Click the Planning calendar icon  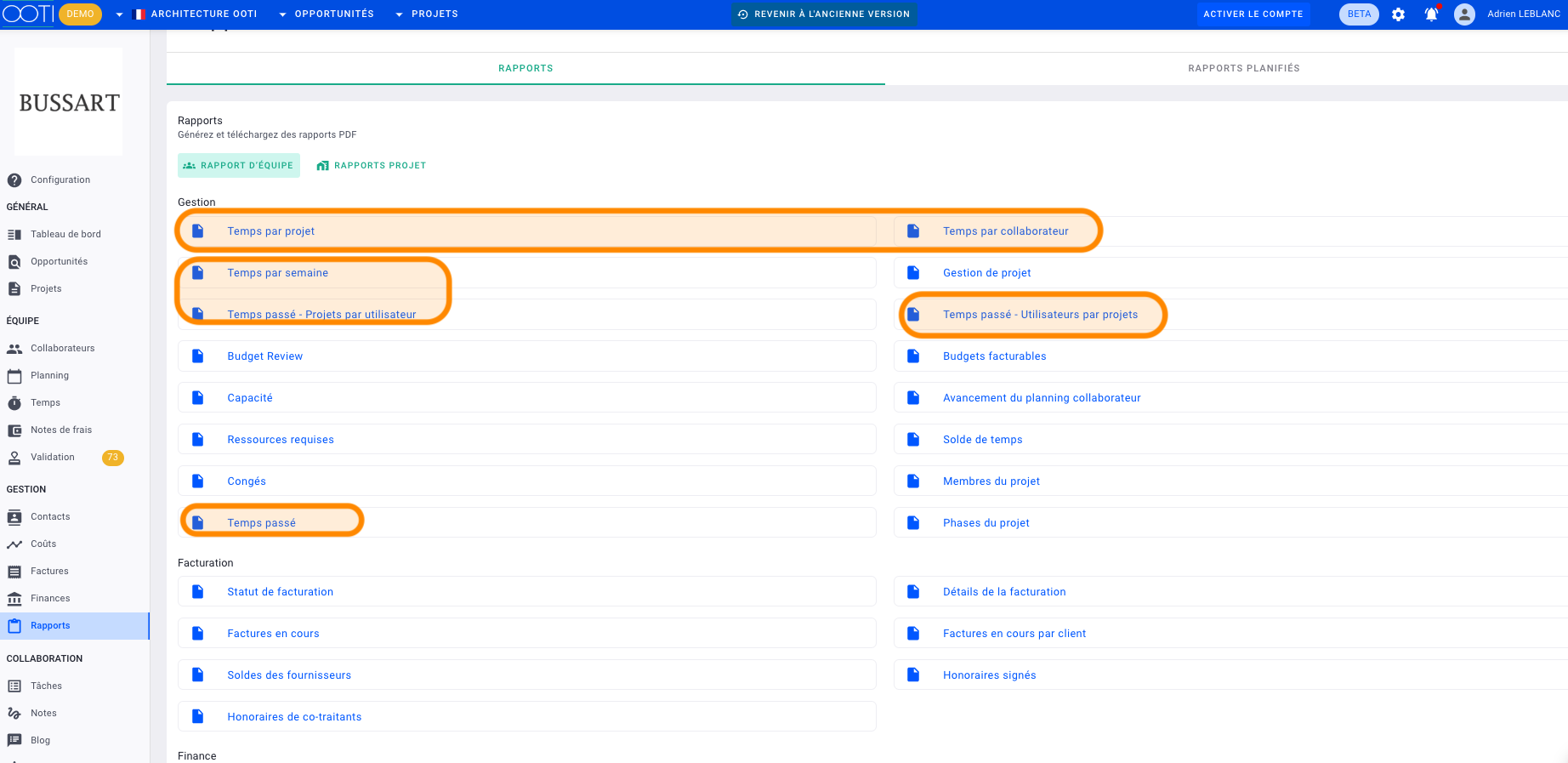pyautogui.click(x=14, y=376)
